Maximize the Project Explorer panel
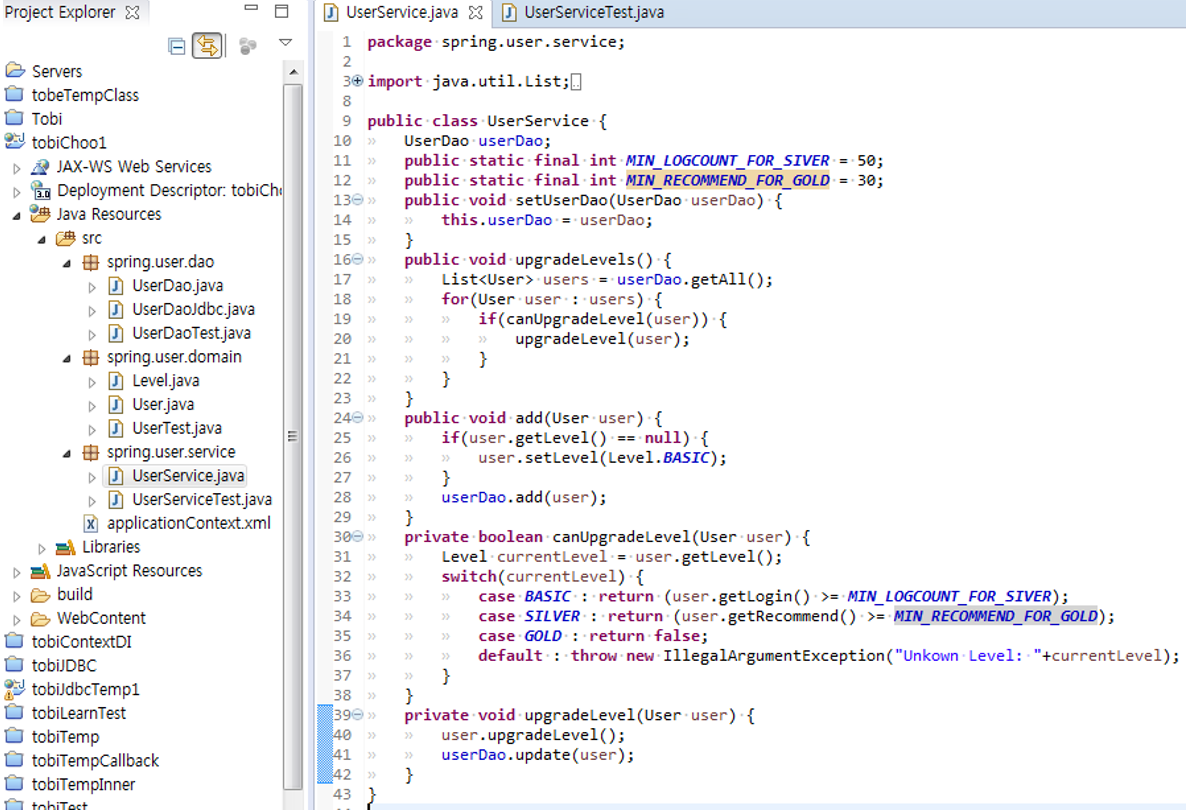This screenshot has height=810, width=1186. click(281, 11)
